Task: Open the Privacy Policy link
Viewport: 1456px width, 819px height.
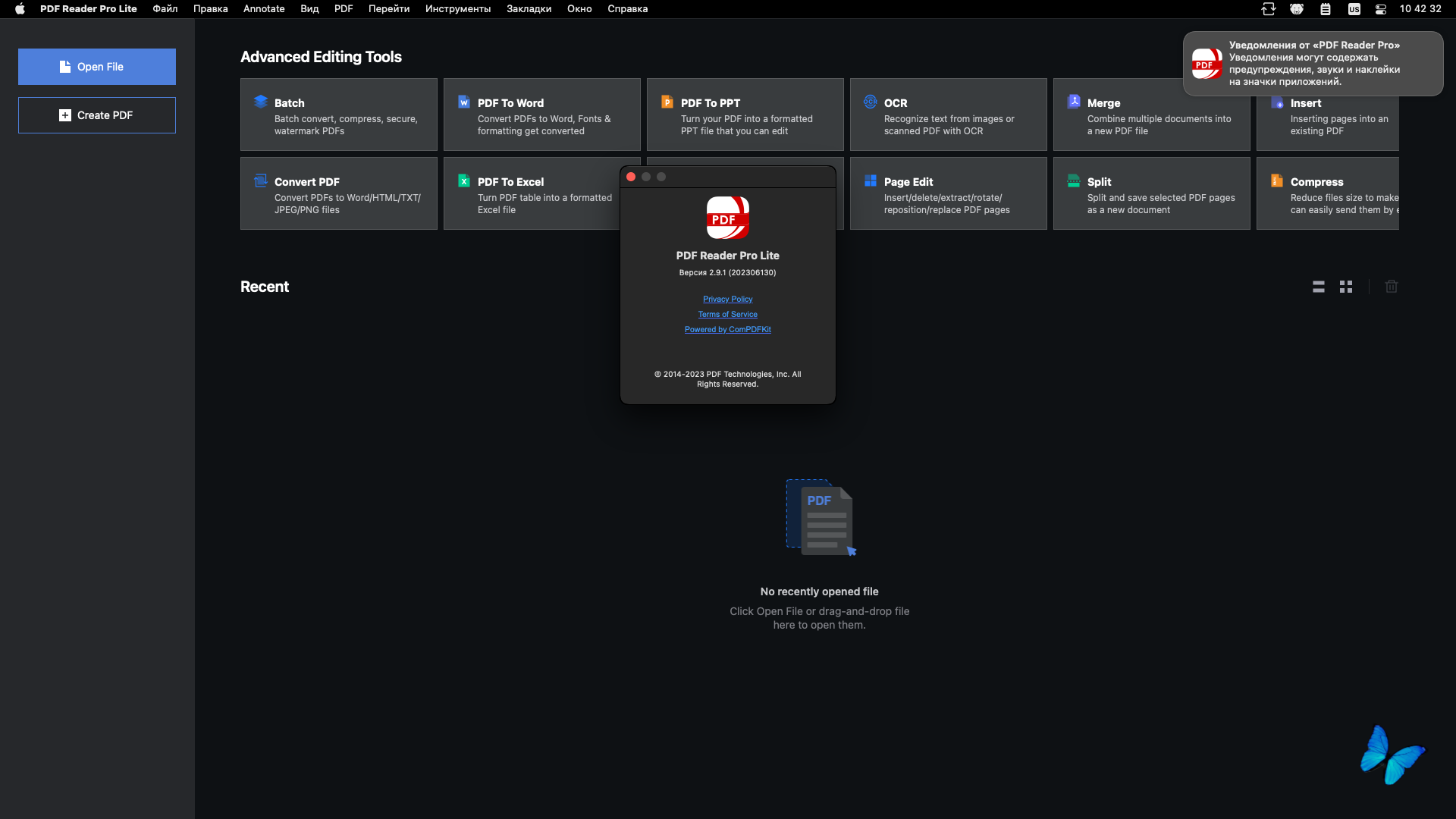Action: [728, 300]
